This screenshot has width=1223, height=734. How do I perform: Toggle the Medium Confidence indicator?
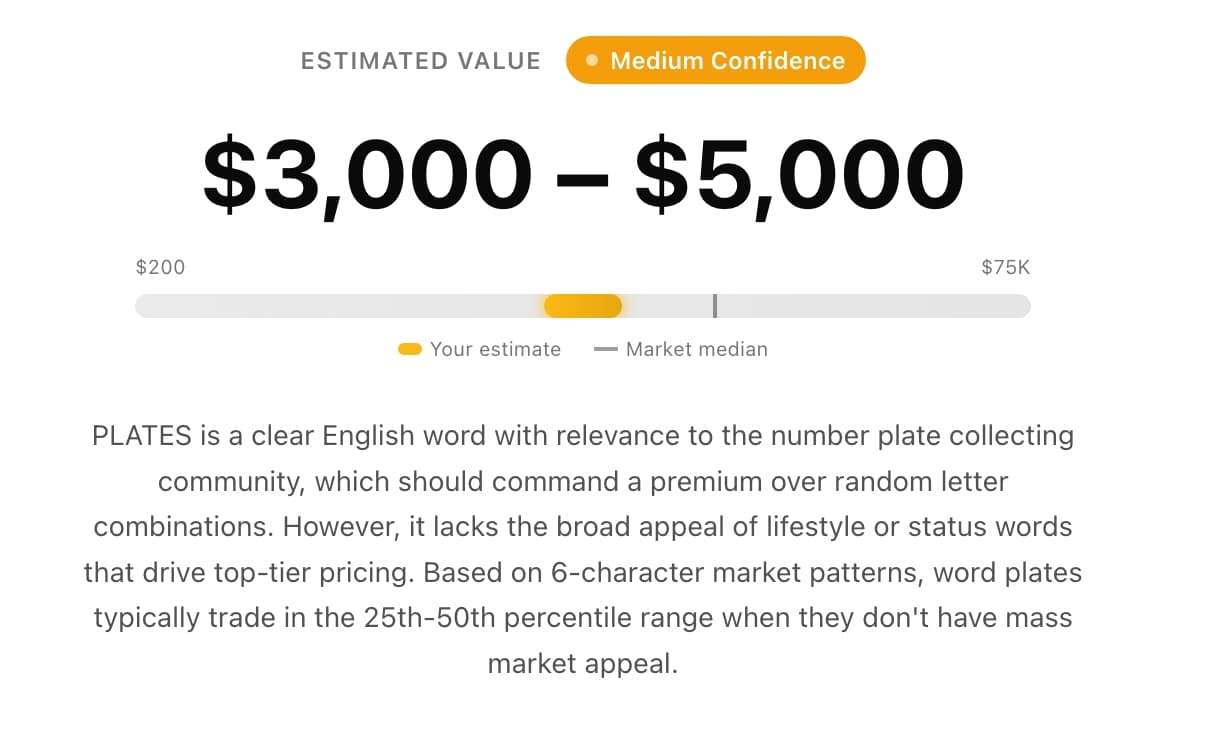tap(715, 60)
